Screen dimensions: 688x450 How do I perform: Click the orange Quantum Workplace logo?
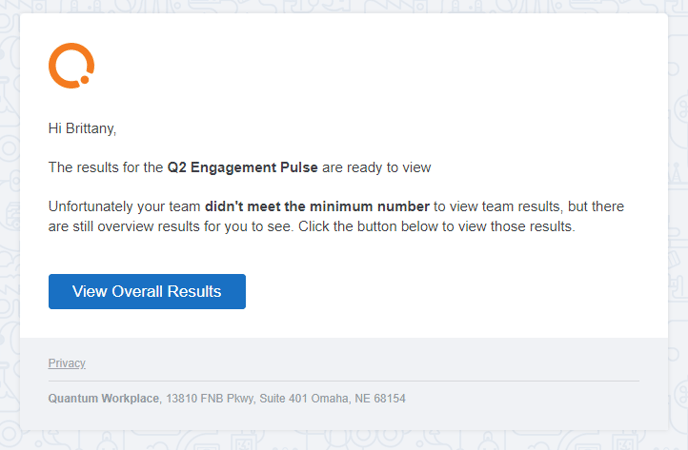(x=71, y=66)
